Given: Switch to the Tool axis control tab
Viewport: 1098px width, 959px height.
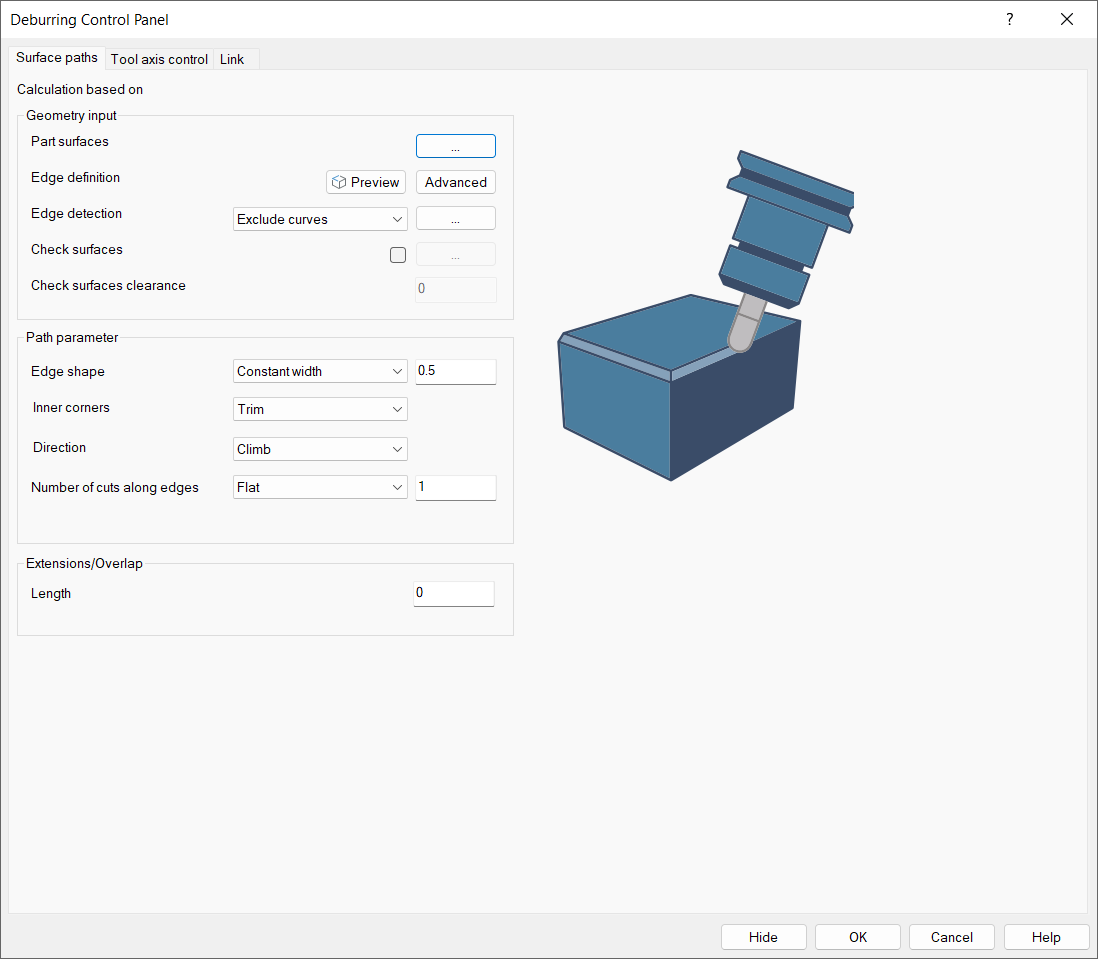Looking at the screenshot, I should tap(159, 60).
